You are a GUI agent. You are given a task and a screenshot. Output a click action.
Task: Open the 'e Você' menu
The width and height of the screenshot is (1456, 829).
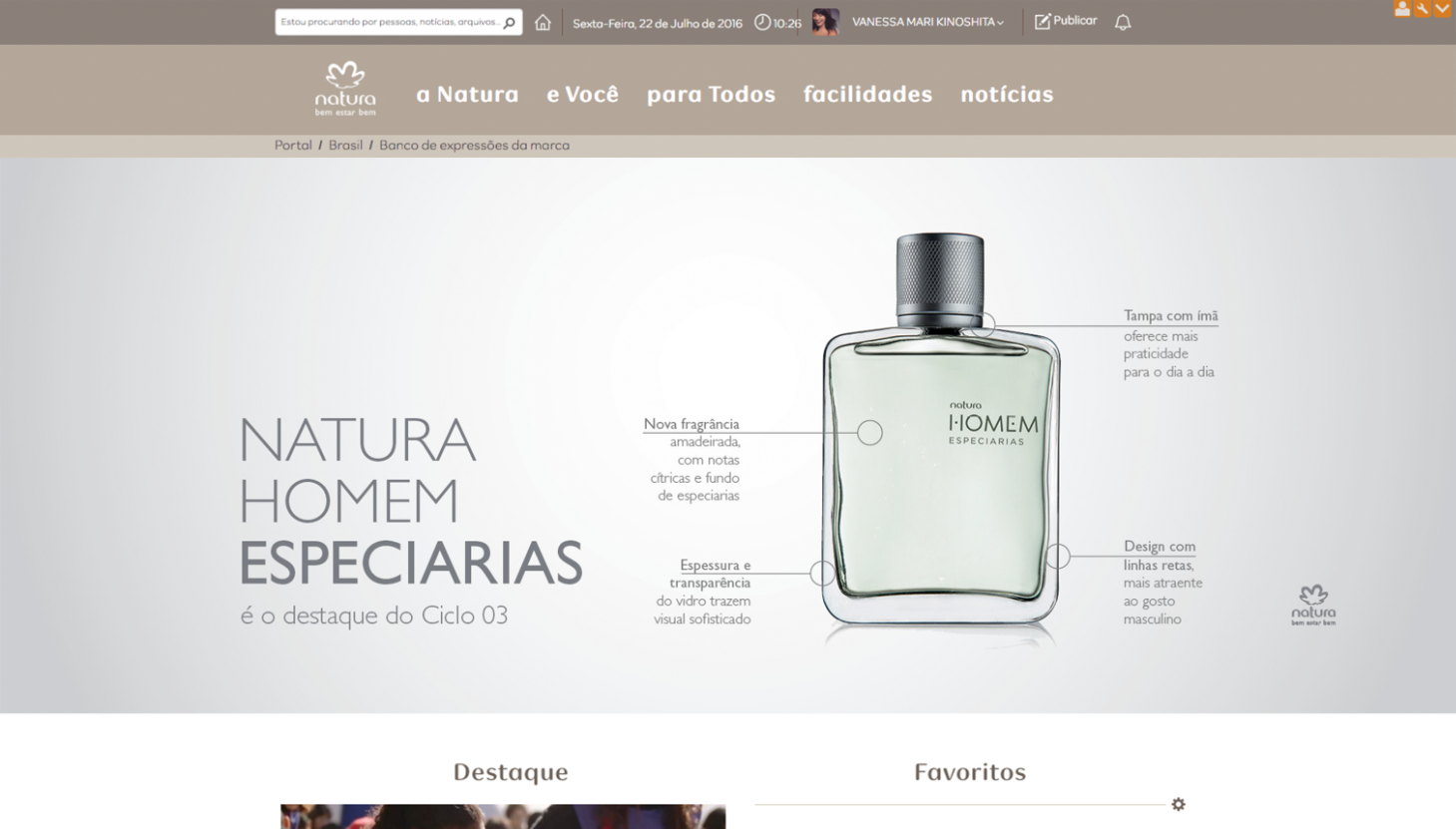[x=583, y=94]
